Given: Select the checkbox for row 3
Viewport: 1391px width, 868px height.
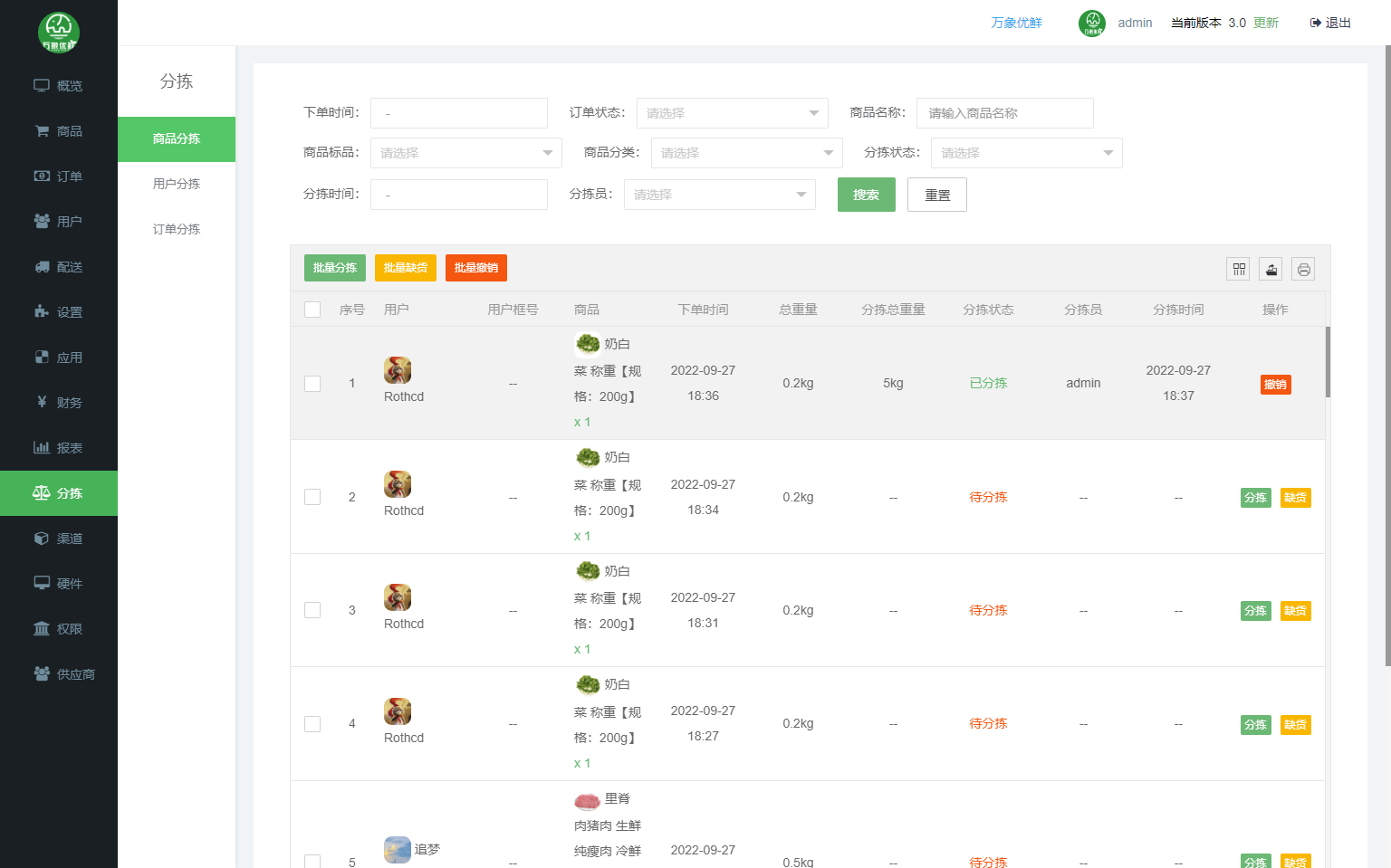Looking at the screenshot, I should [312, 610].
